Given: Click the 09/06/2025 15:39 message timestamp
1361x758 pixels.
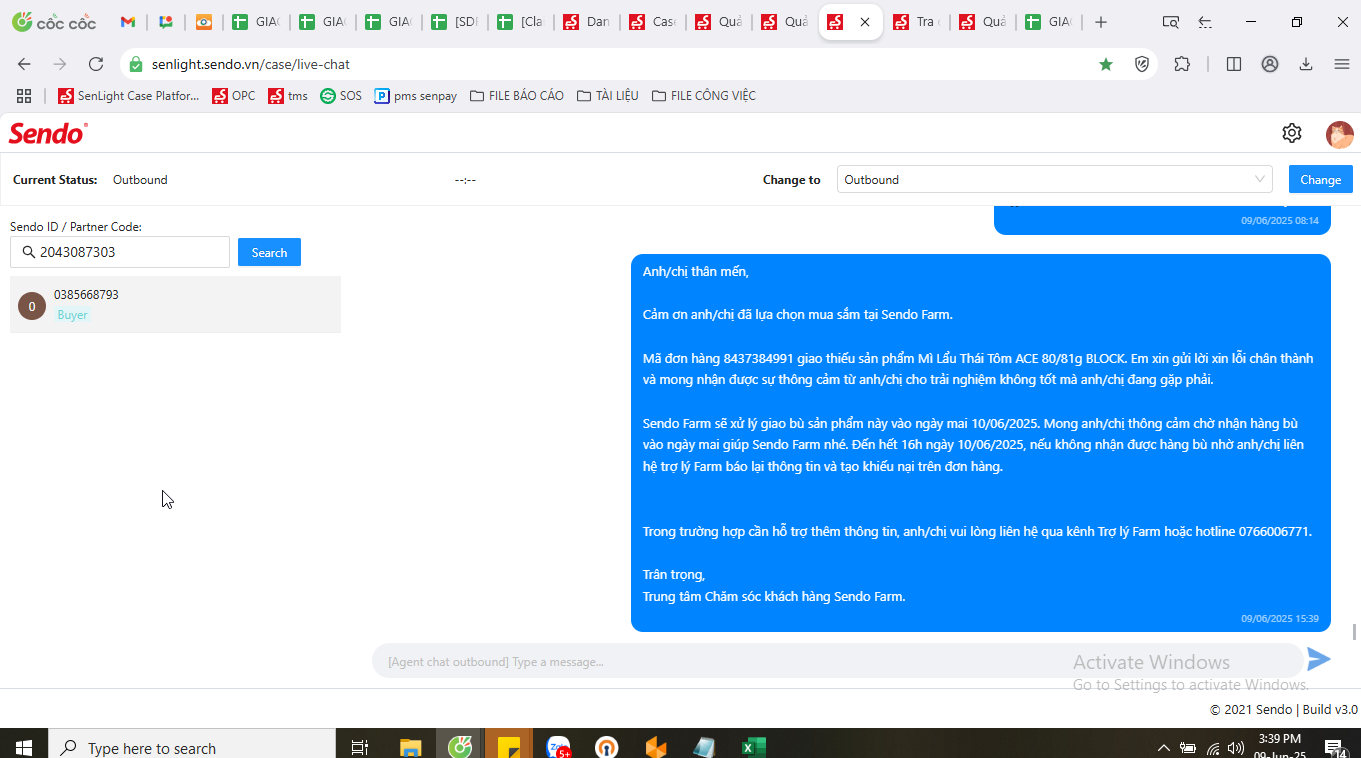Looking at the screenshot, I should click(x=1280, y=618).
